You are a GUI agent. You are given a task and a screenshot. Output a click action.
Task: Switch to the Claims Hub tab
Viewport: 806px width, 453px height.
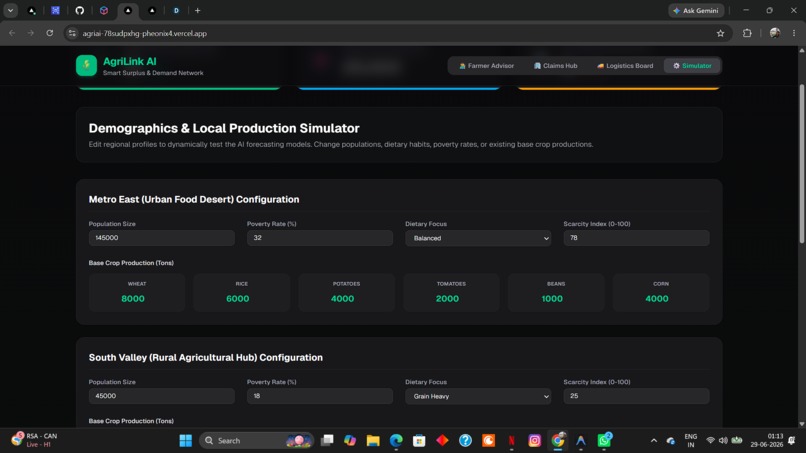pos(556,66)
